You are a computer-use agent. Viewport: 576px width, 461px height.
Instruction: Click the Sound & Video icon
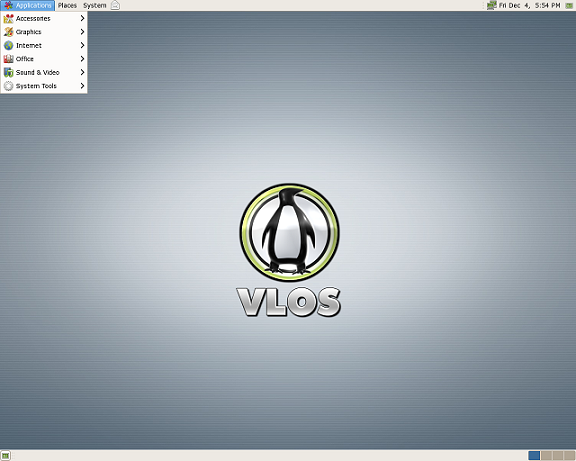[8, 72]
